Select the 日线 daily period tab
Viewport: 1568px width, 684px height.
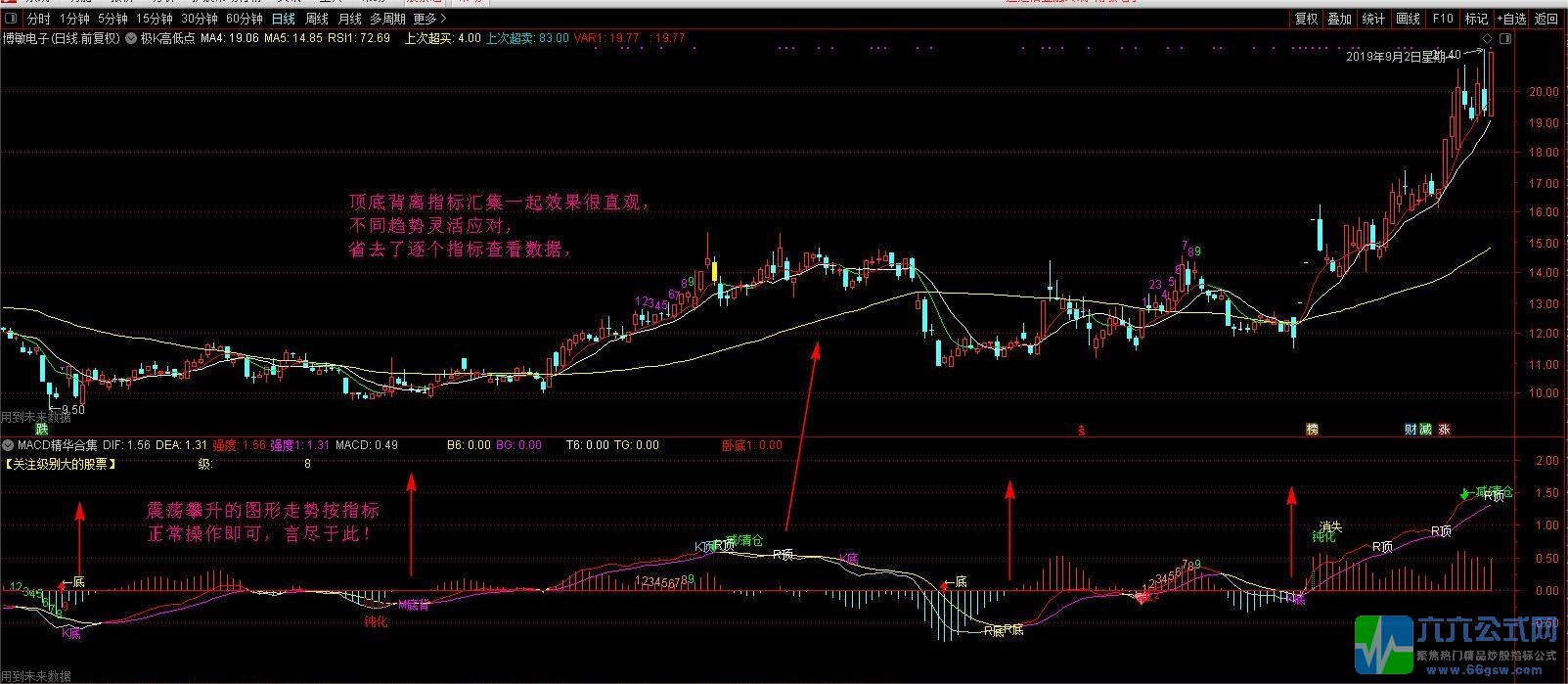(283, 19)
